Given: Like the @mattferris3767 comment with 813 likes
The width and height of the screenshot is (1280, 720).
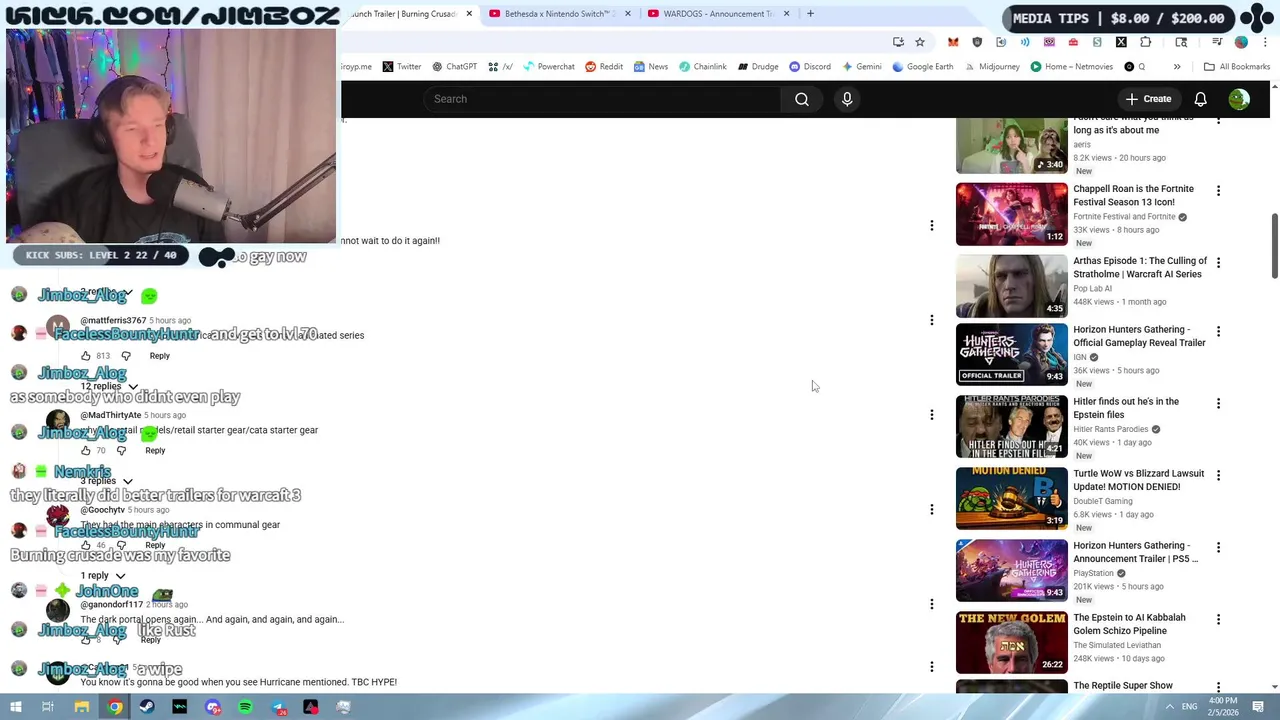Looking at the screenshot, I should pyautogui.click(x=86, y=356).
